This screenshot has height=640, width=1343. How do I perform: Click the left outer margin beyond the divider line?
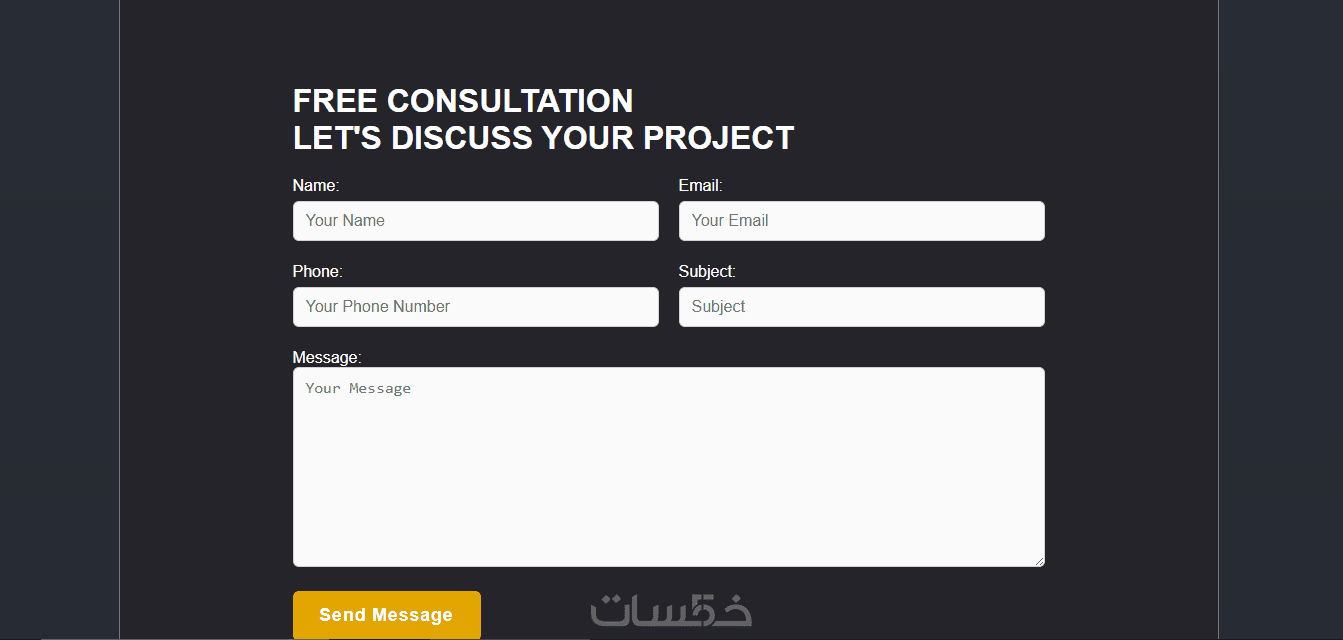[59, 320]
